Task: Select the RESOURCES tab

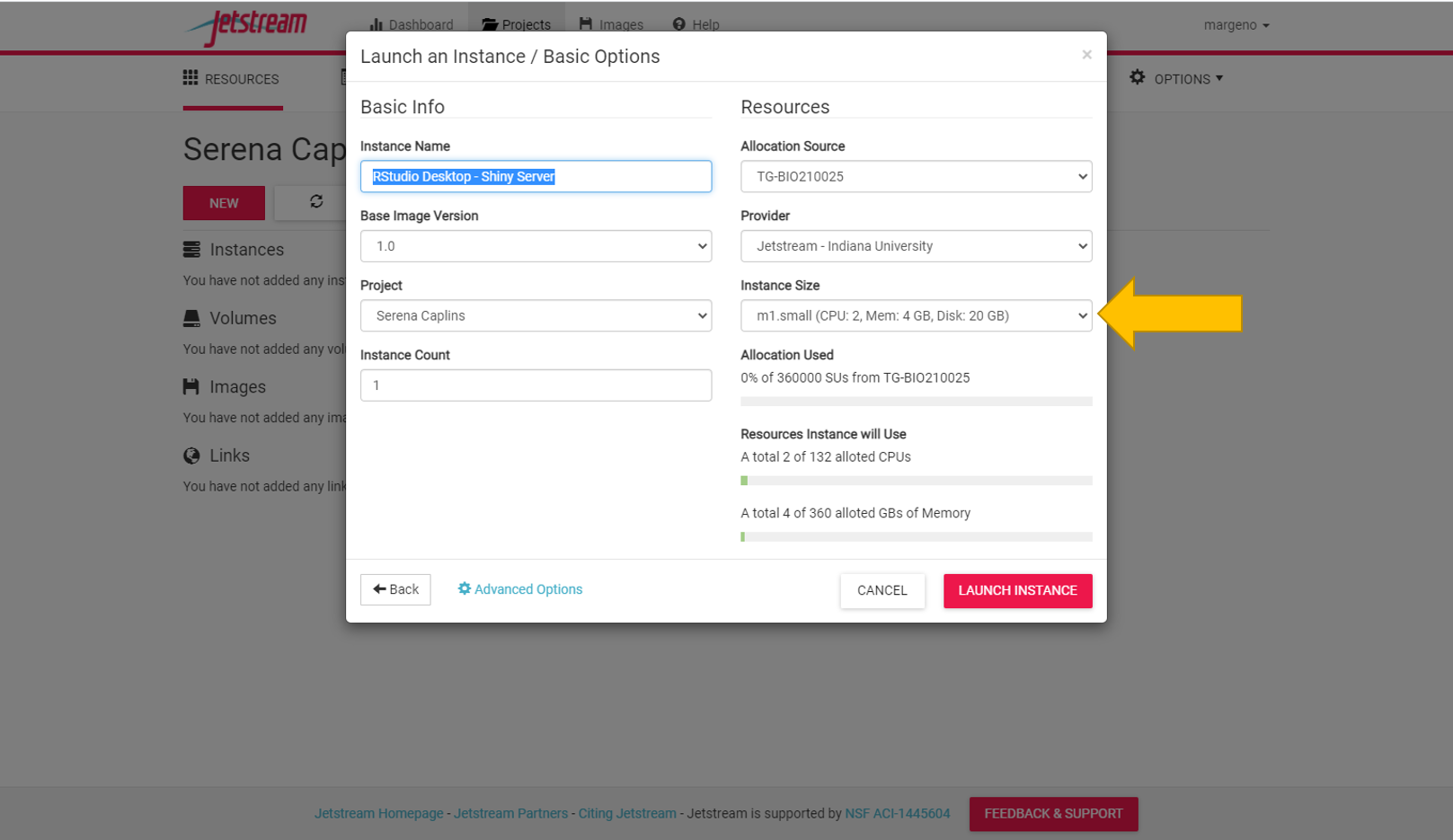Action: (233, 79)
